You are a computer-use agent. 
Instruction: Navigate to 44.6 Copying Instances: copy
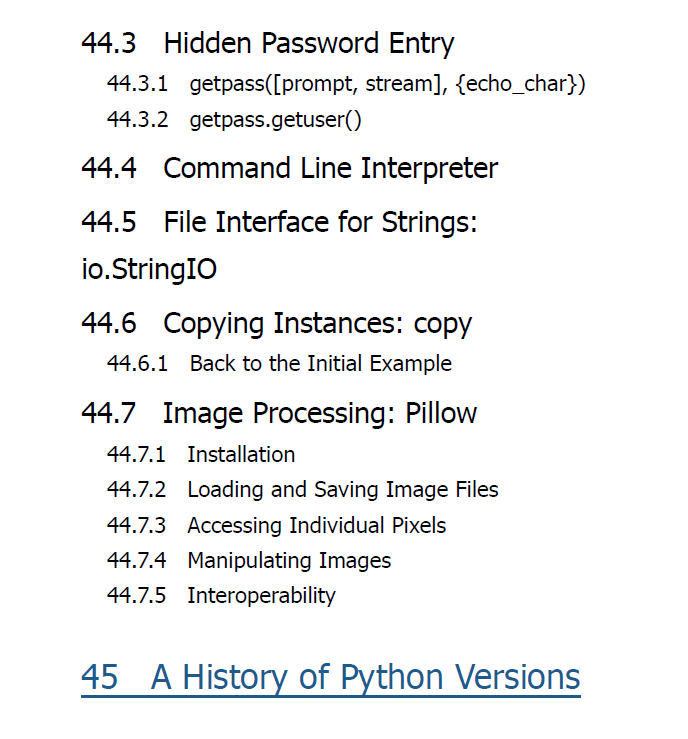pos(276,324)
